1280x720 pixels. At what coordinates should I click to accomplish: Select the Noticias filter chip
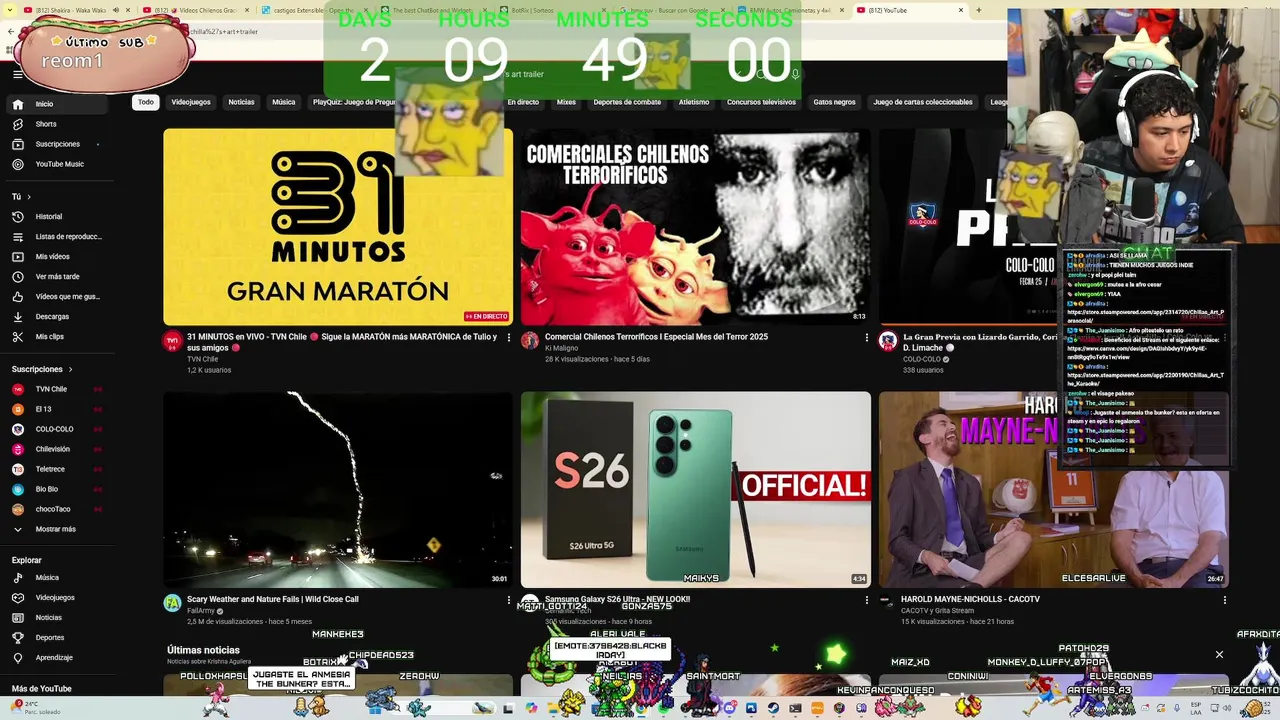(x=241, y=102)
